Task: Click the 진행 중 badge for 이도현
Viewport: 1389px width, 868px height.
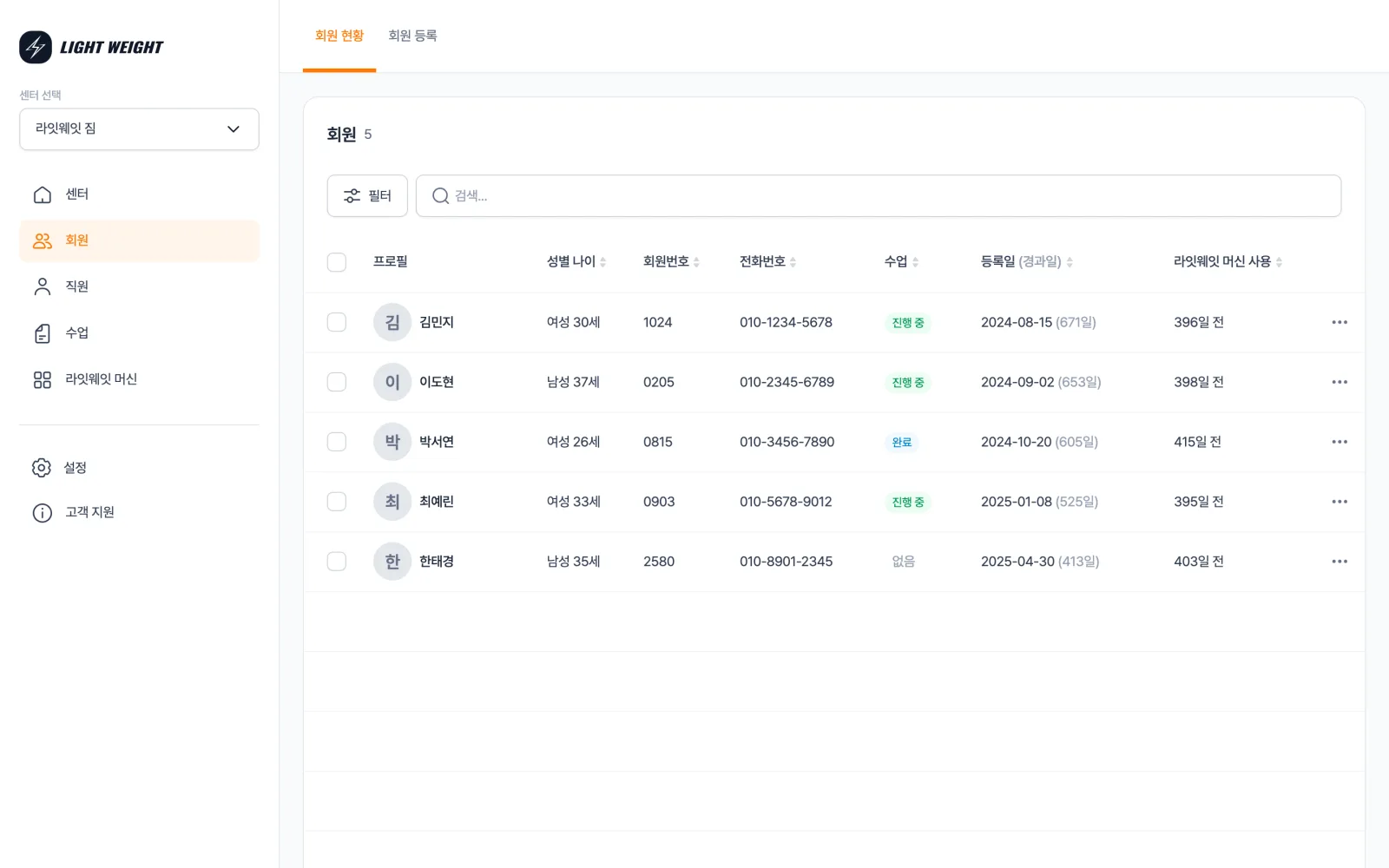Action: click(908, 383)
